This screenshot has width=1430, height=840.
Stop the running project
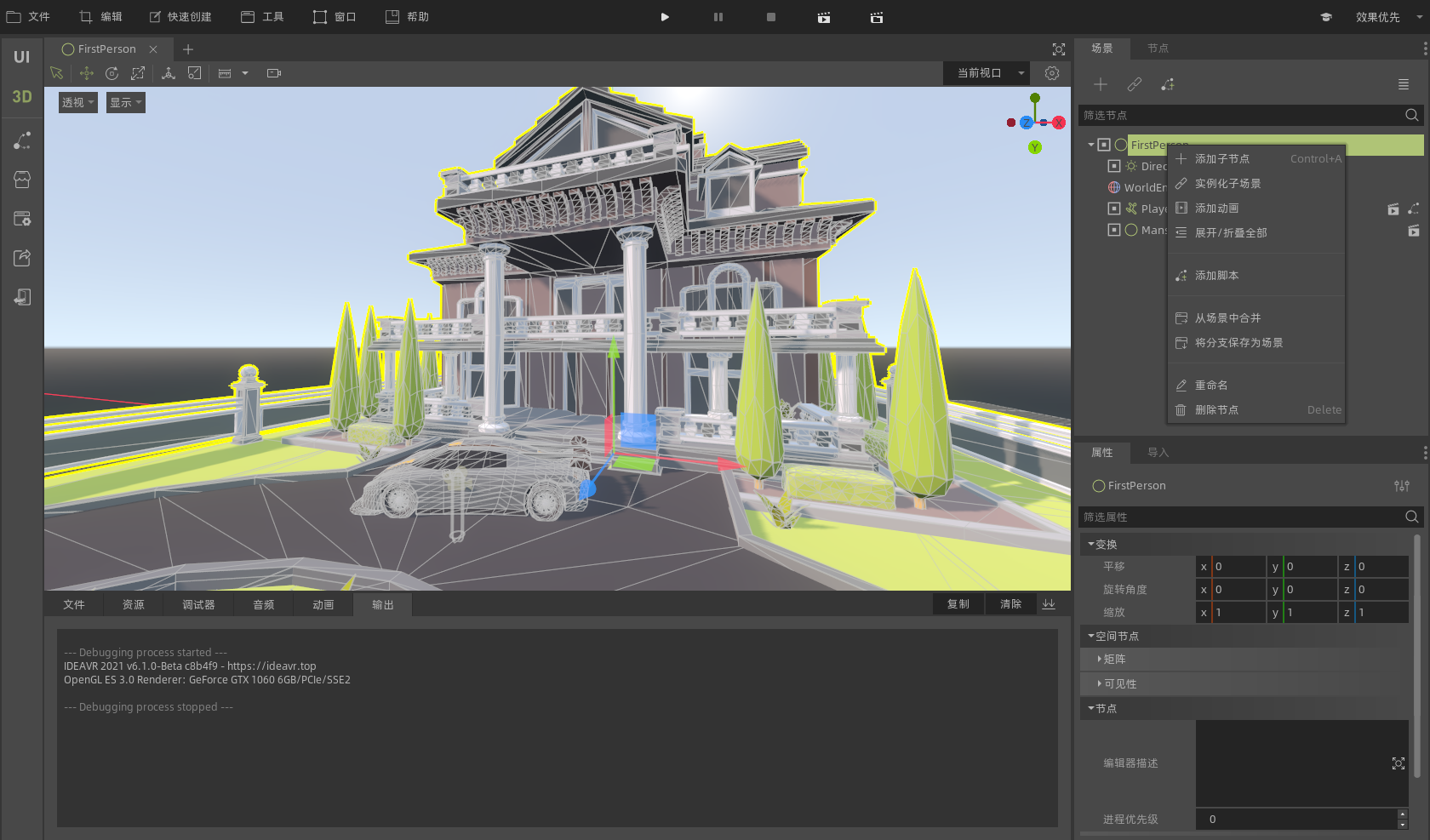(771, 17)
